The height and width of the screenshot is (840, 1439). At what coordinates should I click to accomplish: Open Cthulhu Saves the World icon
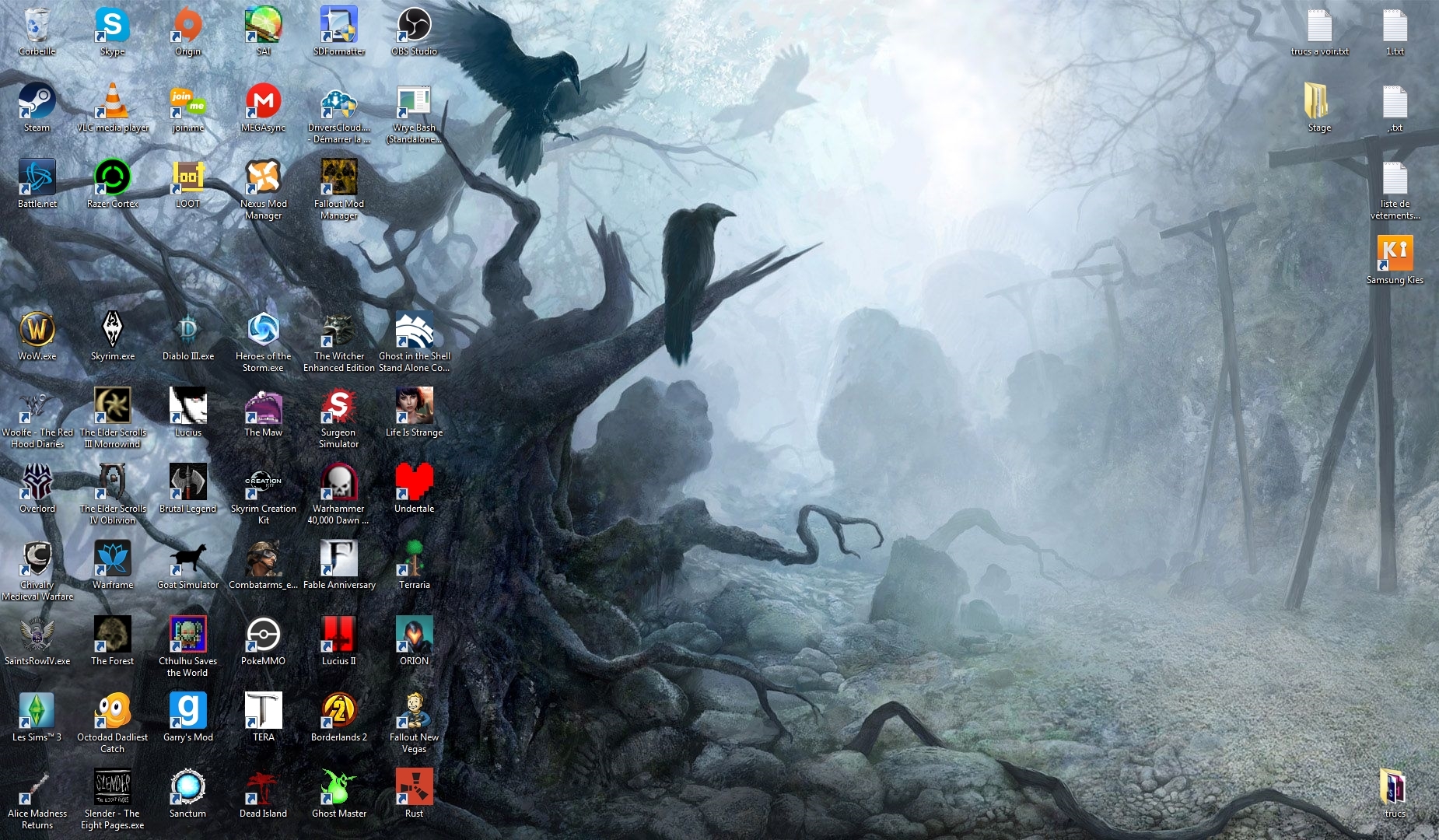pyautogui.click(x=187, y=635)
